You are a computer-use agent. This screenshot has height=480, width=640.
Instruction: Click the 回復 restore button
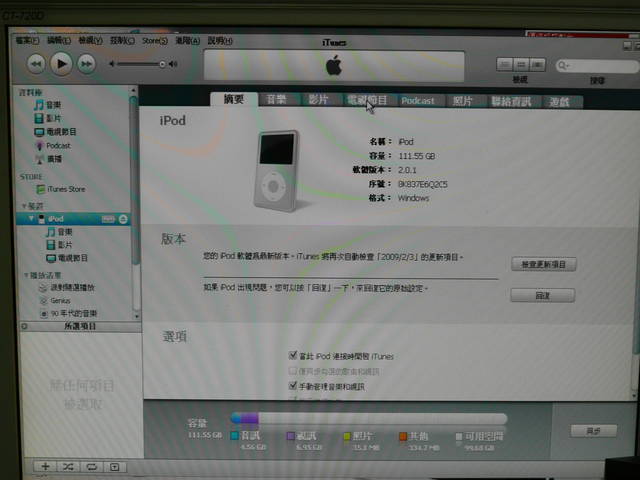click(x=542, y=296)
